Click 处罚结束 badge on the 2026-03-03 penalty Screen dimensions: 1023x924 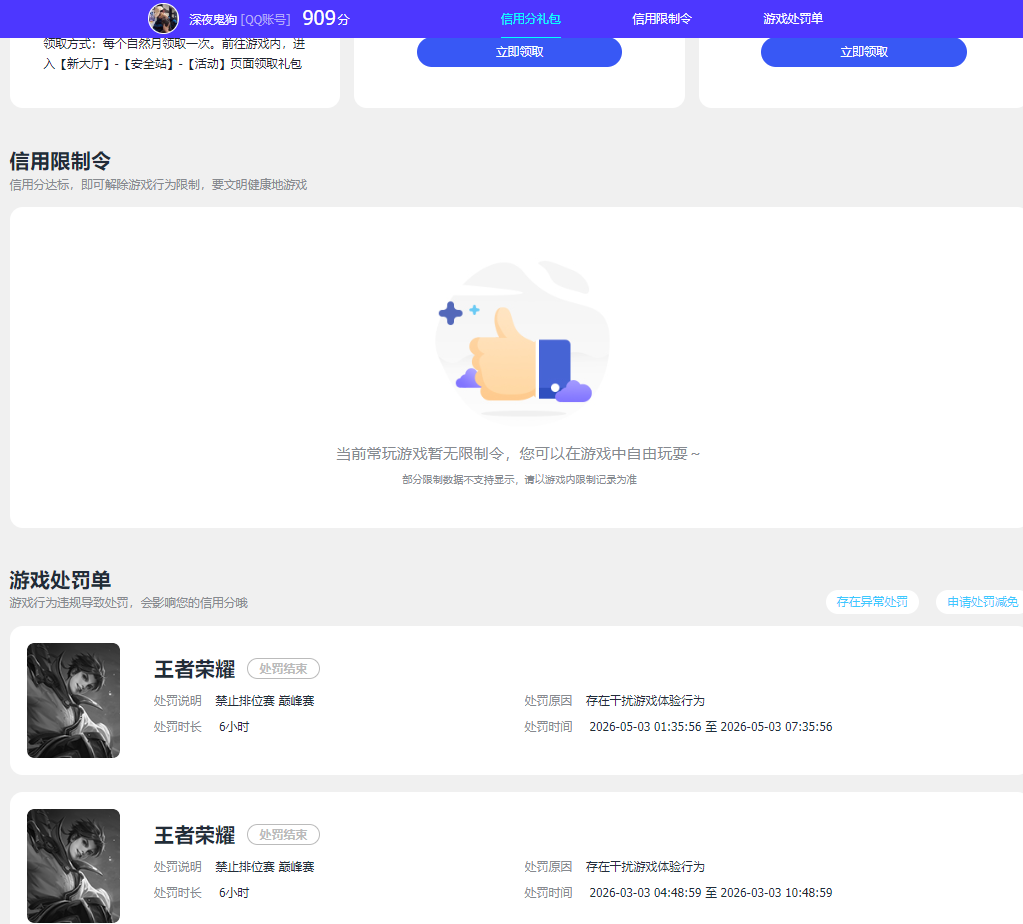point(283,835)
